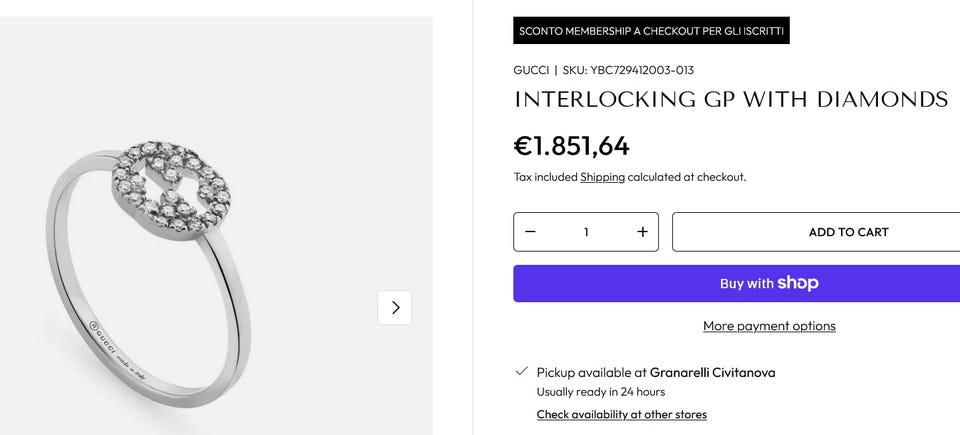Decrease quantity with the minus button
Screen dimensions: 960x435
click(530, 232)
